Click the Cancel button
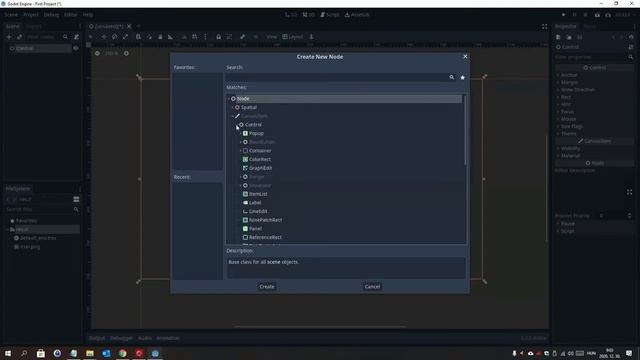The image size is (640, 360). 372,287
